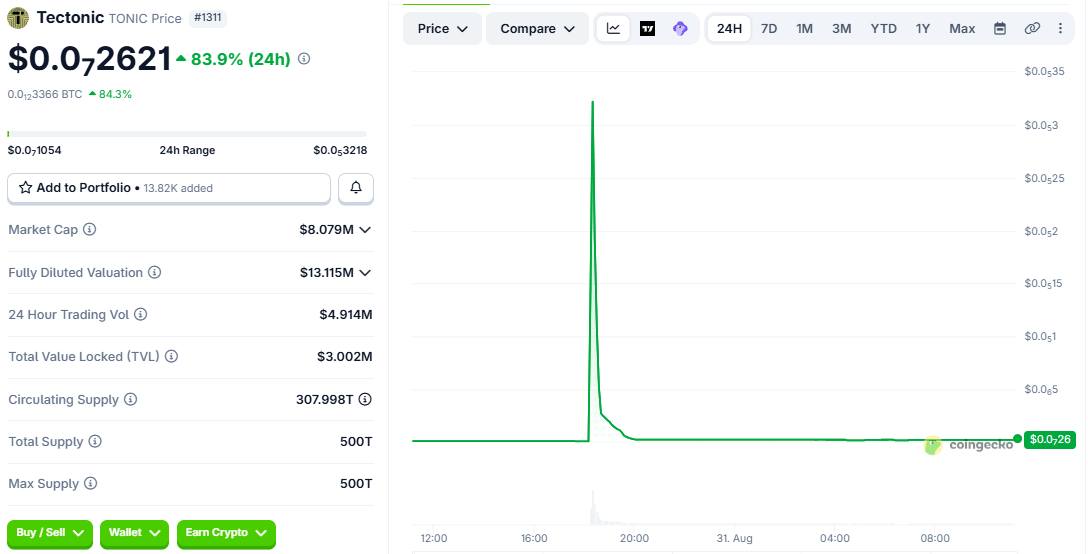The height and width of the screenshot is (554, 1088).
Task: Click the 0.0₁₂3366 BTC price text
Action: click(x=45, y=94)
